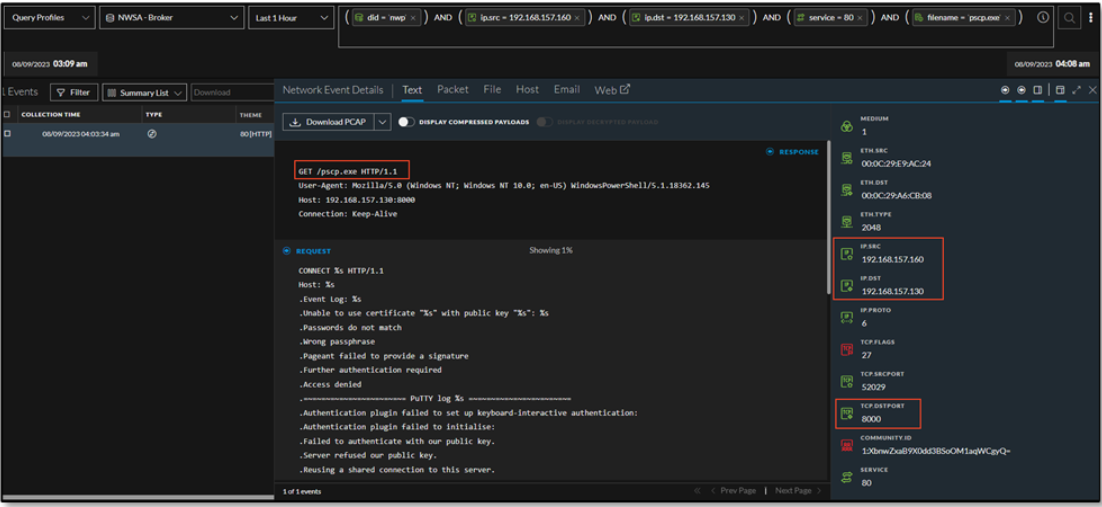Click the tcp.flags meta key icon
The width and height of the screenshot is (1102, 507).
tap(846, 349)
